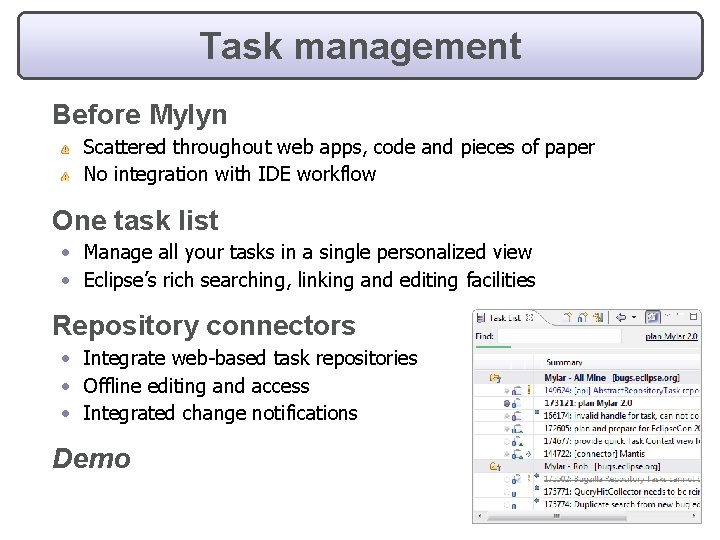Click into the Find text field
The width and height of the screenshot is (720, 540).
coord(559,336)
